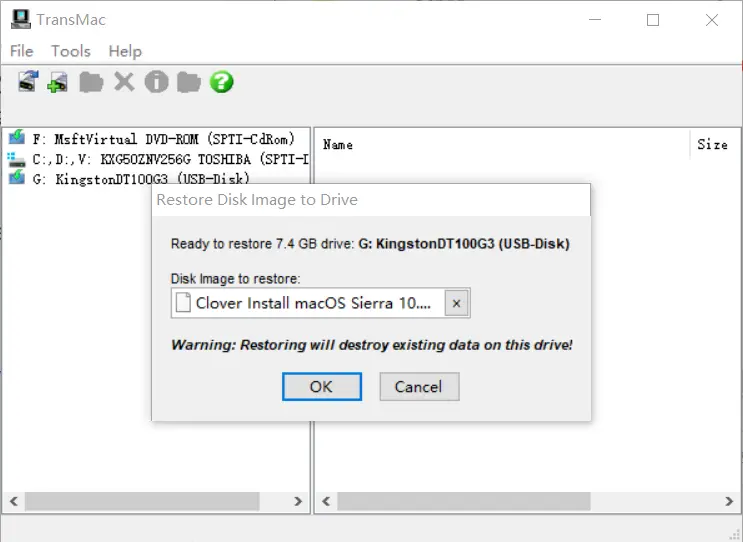Click the TOSHIBA drive icon
Viewport: 743px width, 542px height.
tap(17, 159)
